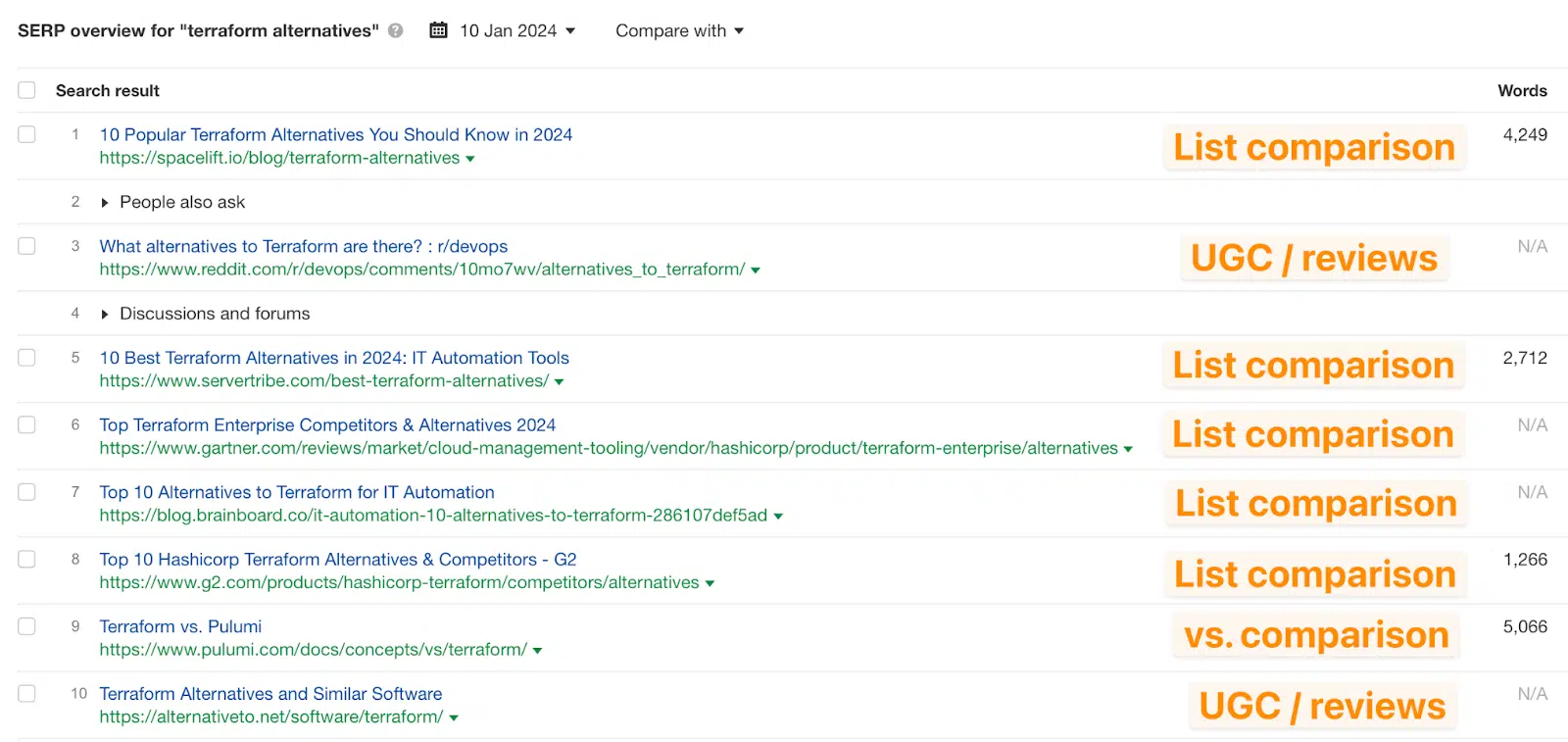Image resolution: width=1568 pixels, height=742 pixels.
Task: Open the 'Terraform vs. Pulumi' link
Action: 180,626
